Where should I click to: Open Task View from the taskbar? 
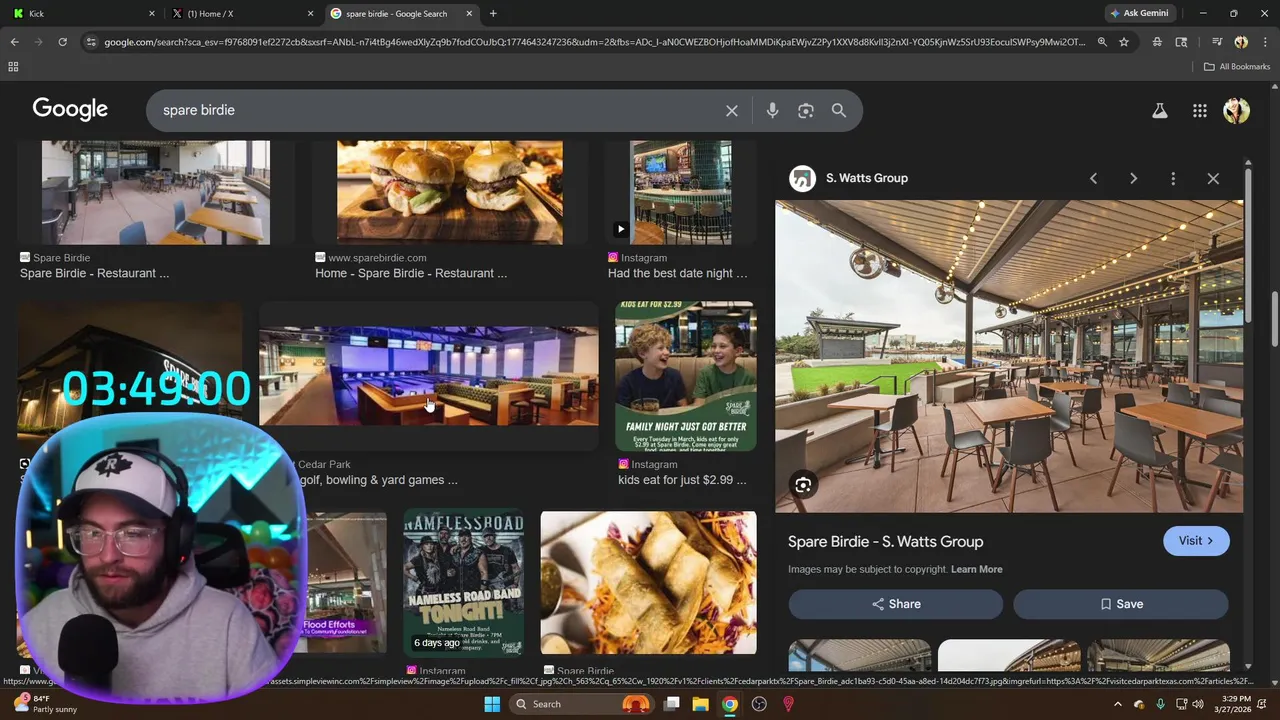(x=672, y=704)
